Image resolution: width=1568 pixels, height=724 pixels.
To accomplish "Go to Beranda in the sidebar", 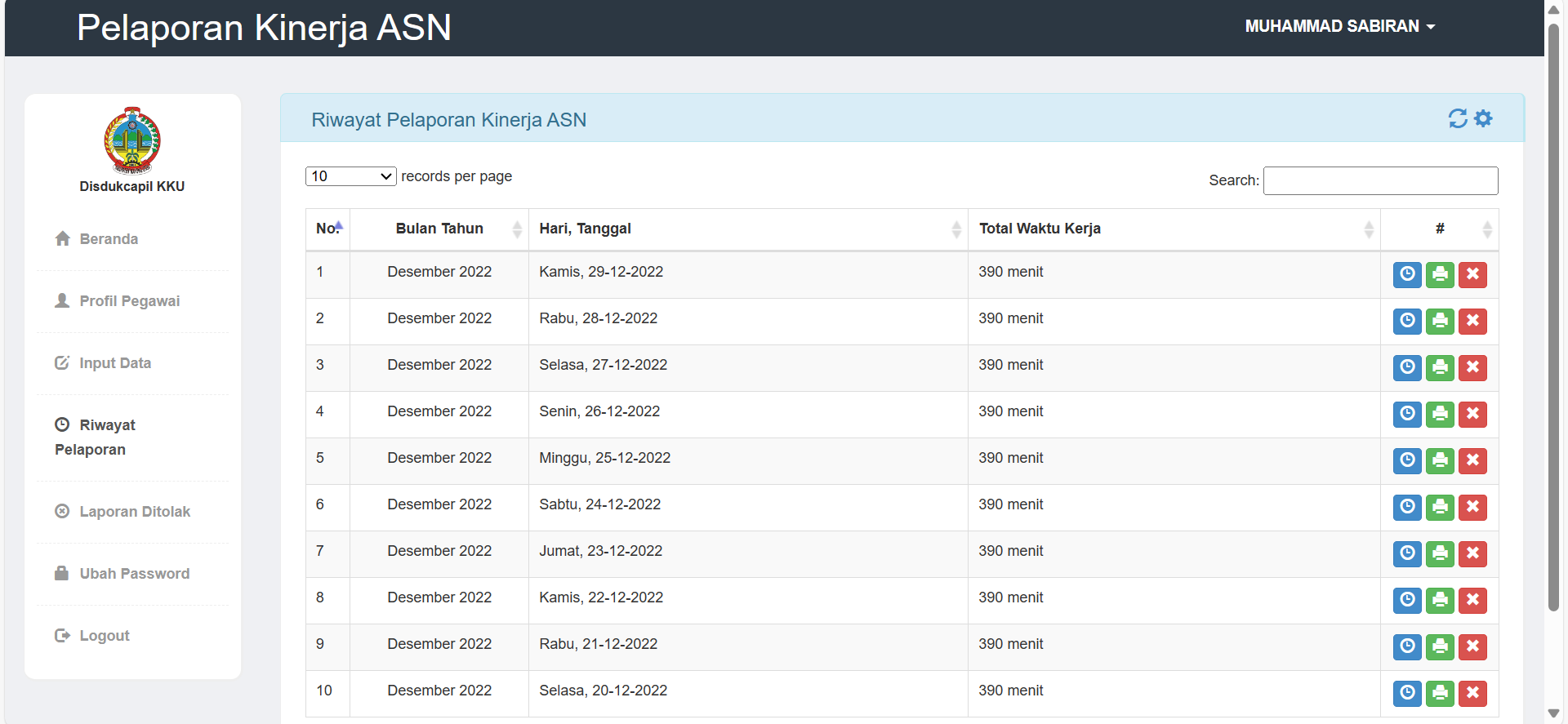I will pyautogui.click(x=109, y=239).
